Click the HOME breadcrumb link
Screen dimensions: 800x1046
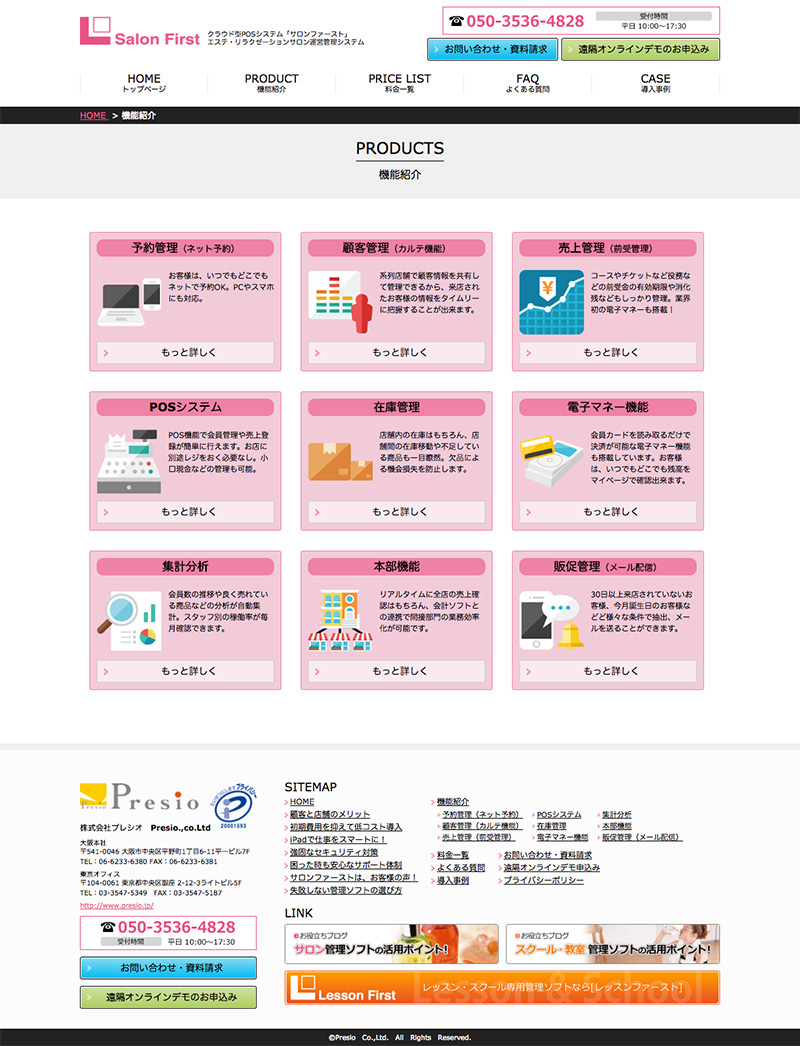[93, 116]
